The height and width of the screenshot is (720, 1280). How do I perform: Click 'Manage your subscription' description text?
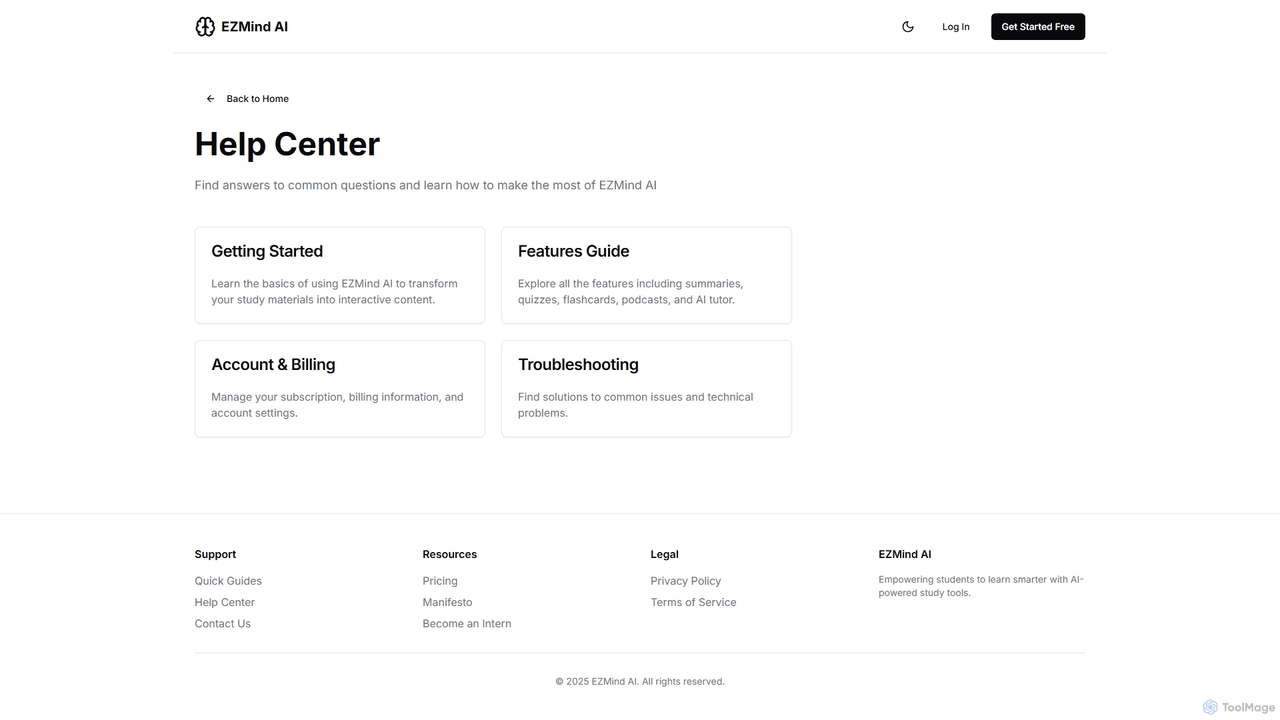tap(337, 405)
